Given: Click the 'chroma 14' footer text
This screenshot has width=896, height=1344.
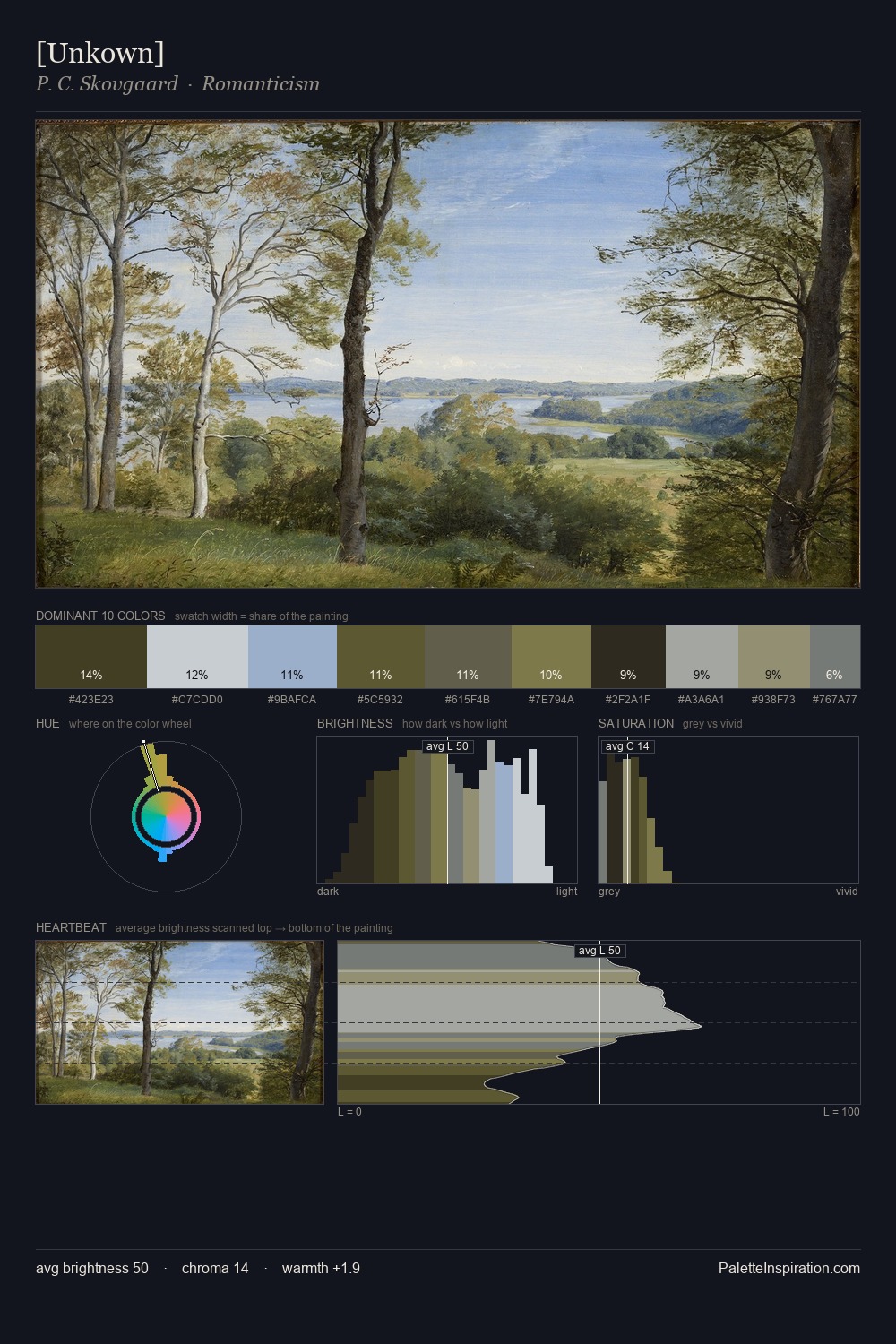Looking at the screenshot, I should coord(215,1268).
